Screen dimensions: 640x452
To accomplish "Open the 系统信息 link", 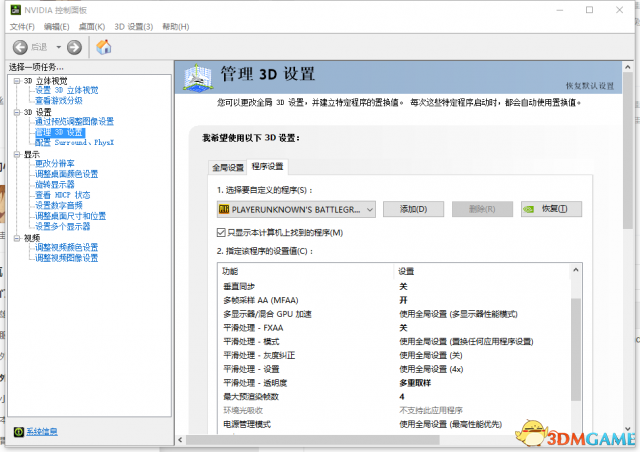I will (x=42, y=432).
